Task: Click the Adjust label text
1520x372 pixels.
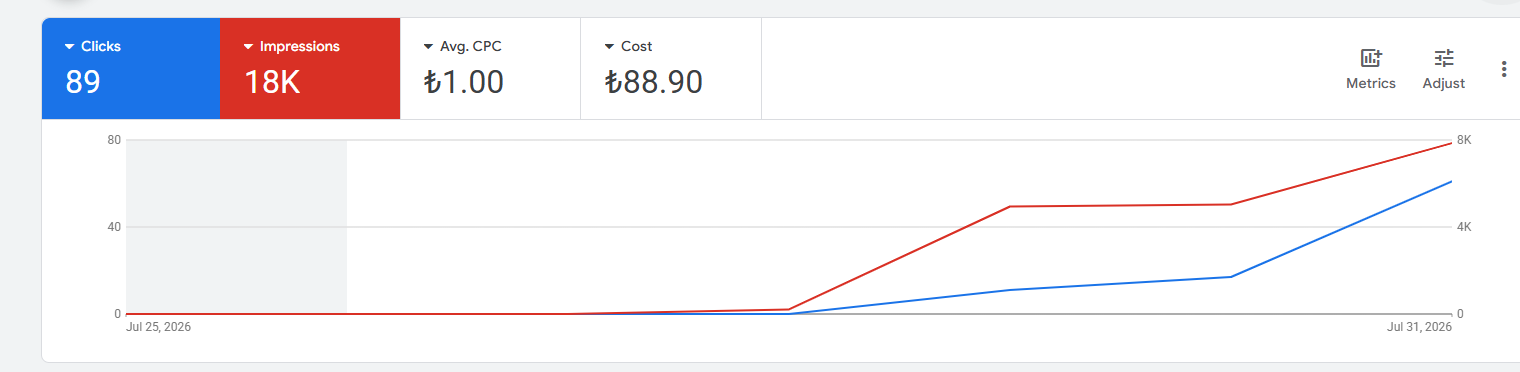Action: tap(1444, 84)
